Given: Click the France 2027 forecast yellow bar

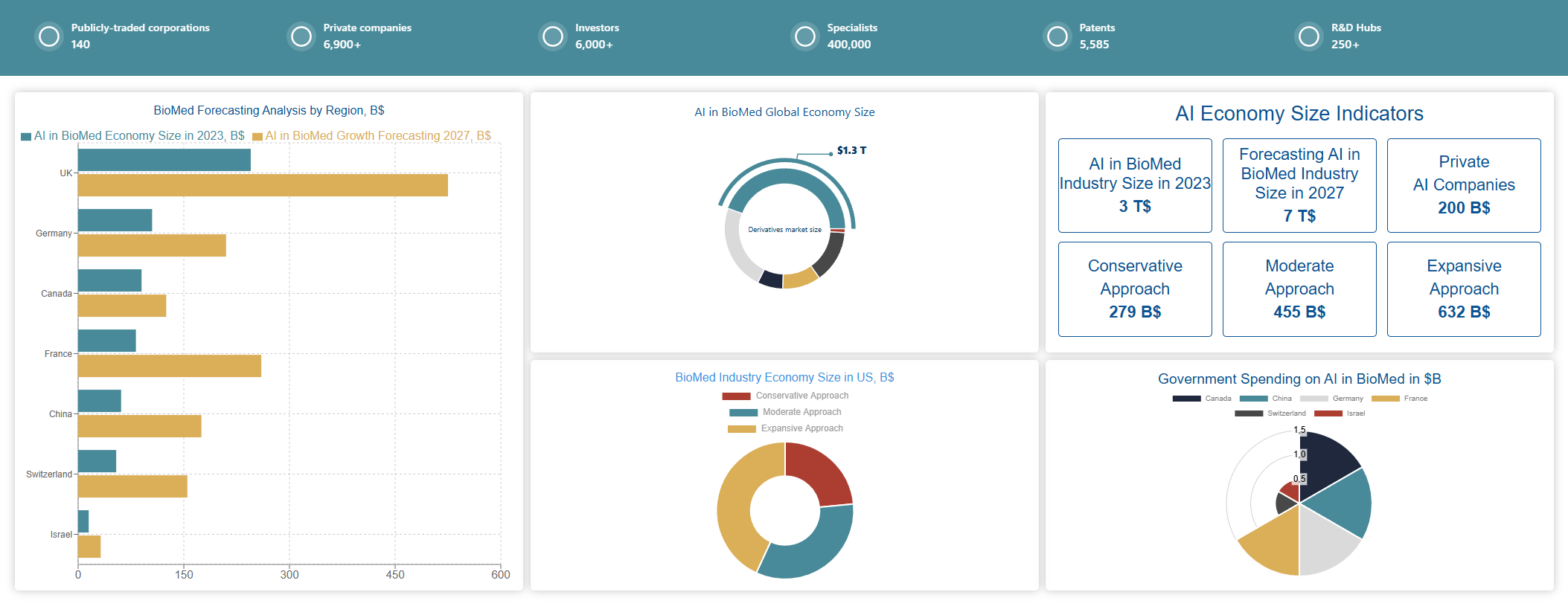Looking at the screenshot, I should pos(170,366).
